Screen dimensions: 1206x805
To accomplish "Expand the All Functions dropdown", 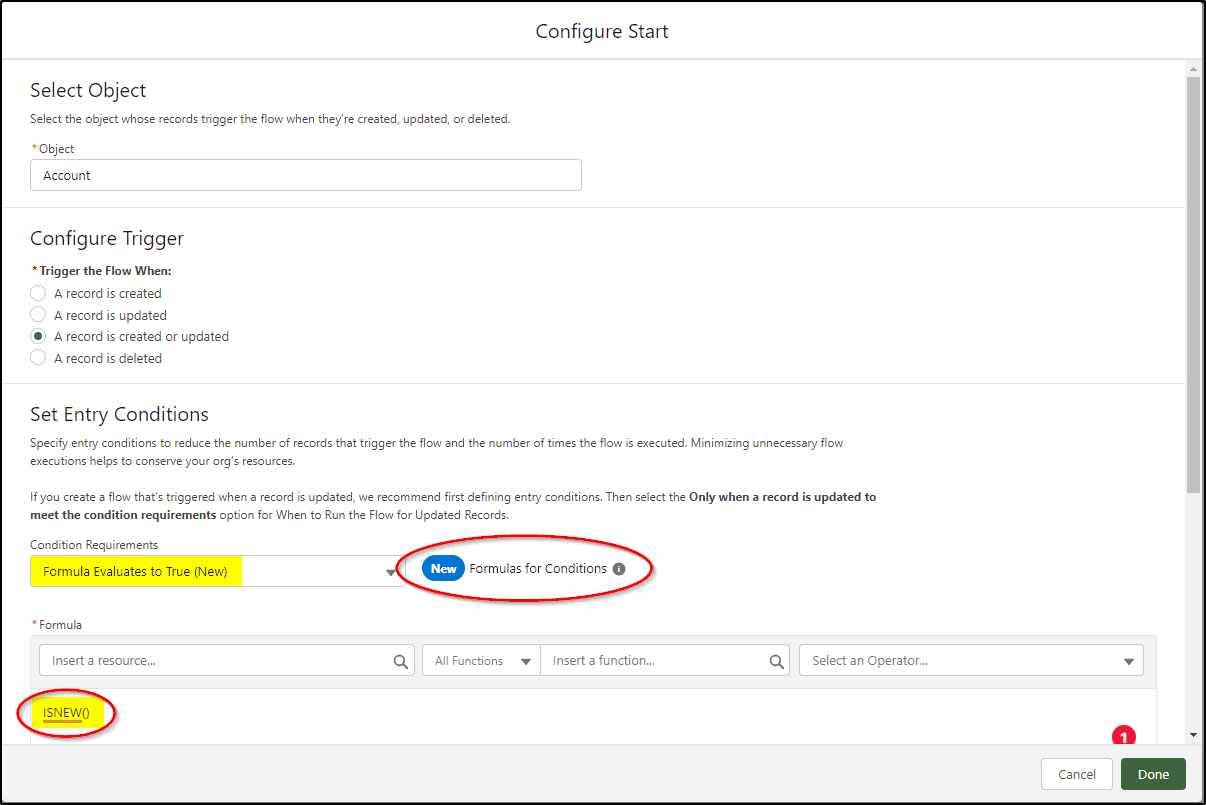I will (x=481, y=661).
